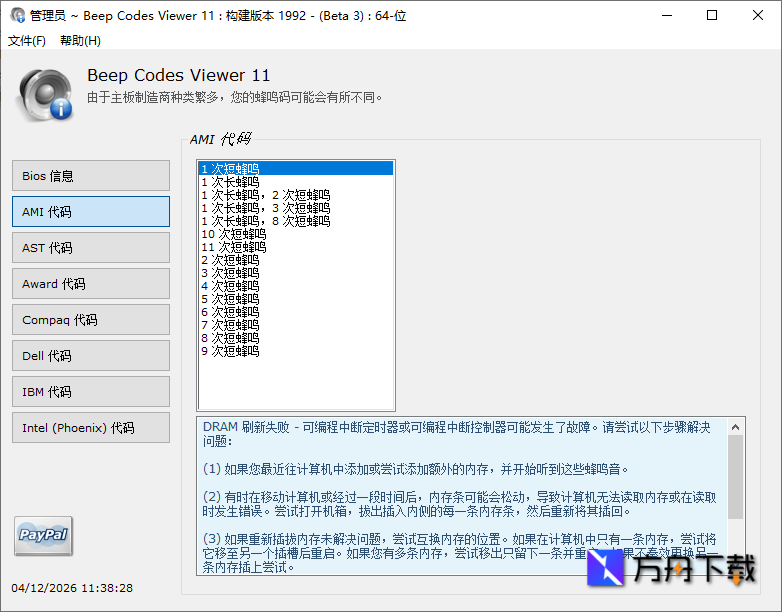Choose 1 次长蜂鸣, 2 次短蜂鸣
The image size is (782, 612).
(296, 195)
